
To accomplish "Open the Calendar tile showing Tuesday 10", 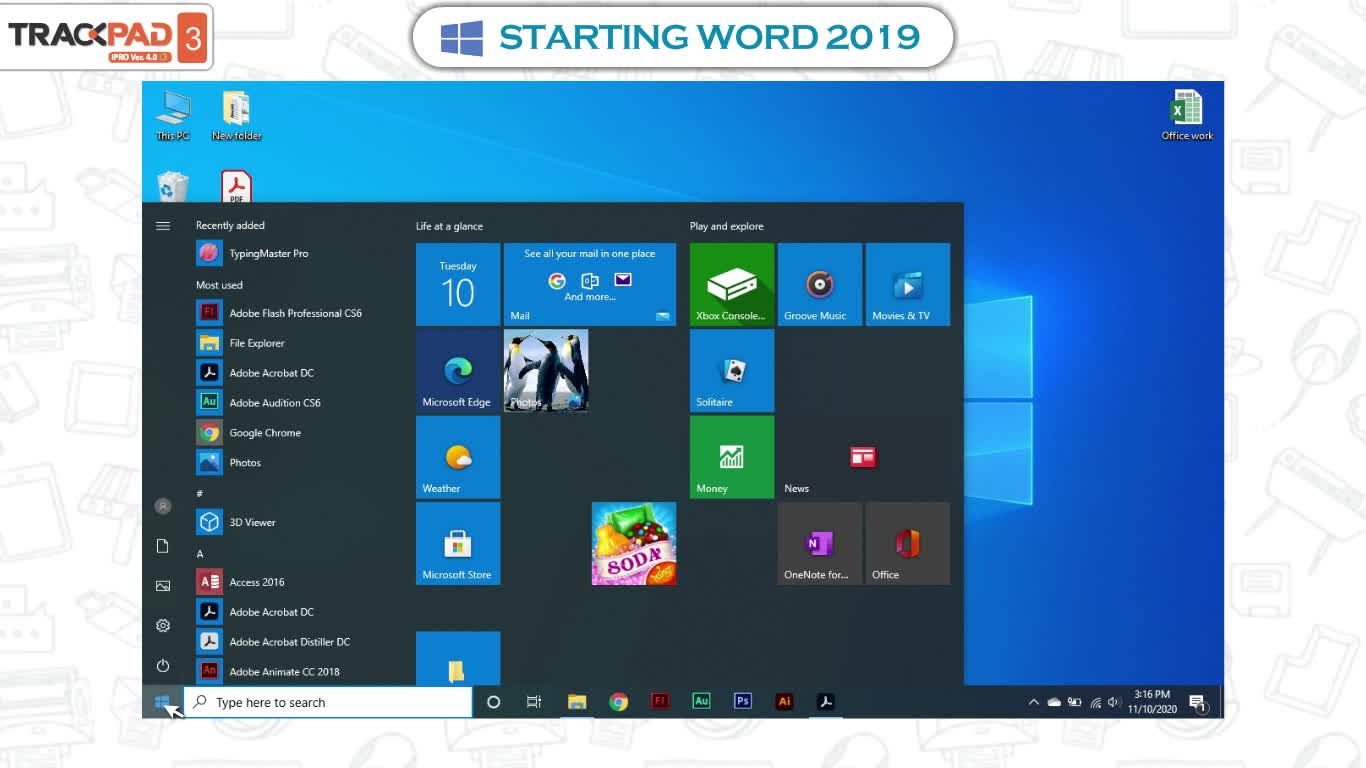I will pos(458,284).
